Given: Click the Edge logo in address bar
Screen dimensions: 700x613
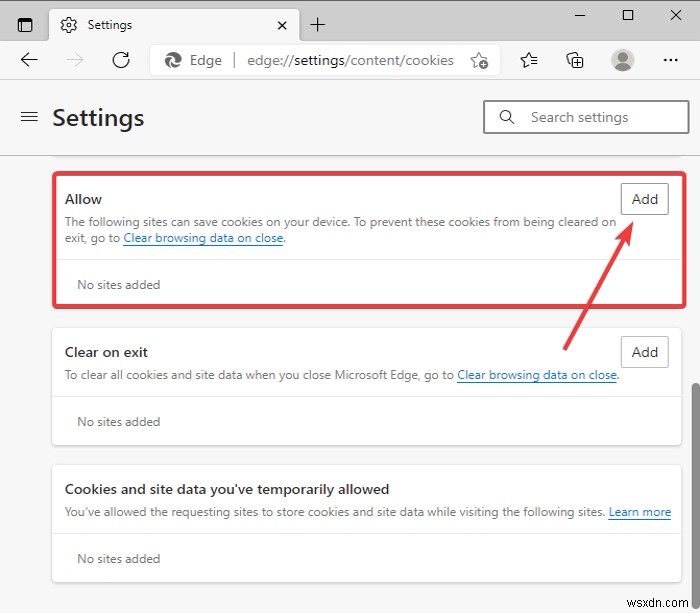Looking at the screenshot, I should [x=173, y=60].
